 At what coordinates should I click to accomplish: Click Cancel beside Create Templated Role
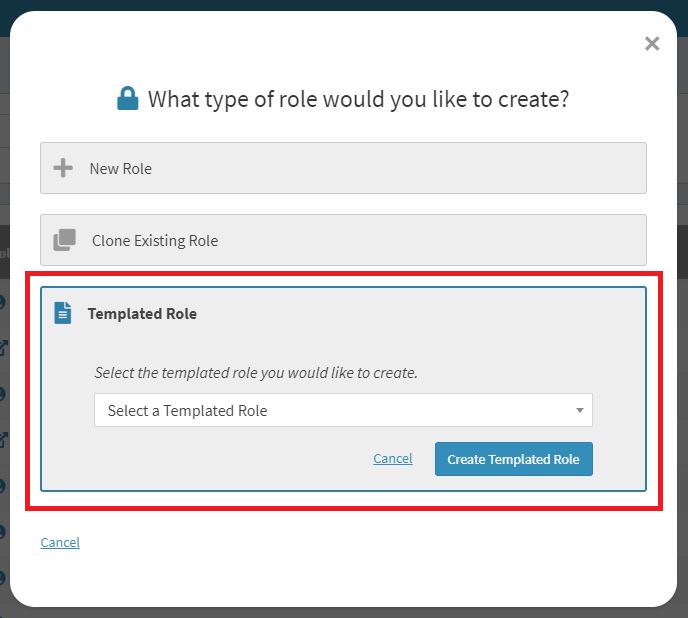(392, 459)
